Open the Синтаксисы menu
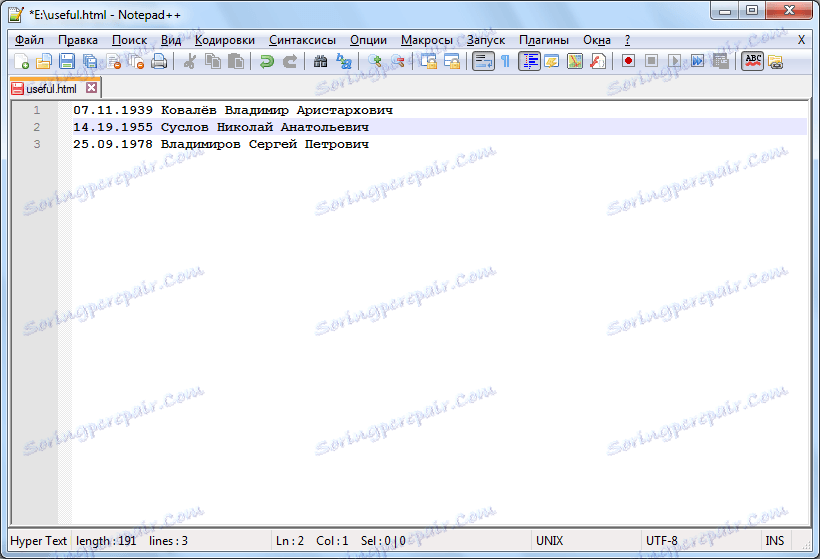820x559 pixels. (x=302, y=40)
